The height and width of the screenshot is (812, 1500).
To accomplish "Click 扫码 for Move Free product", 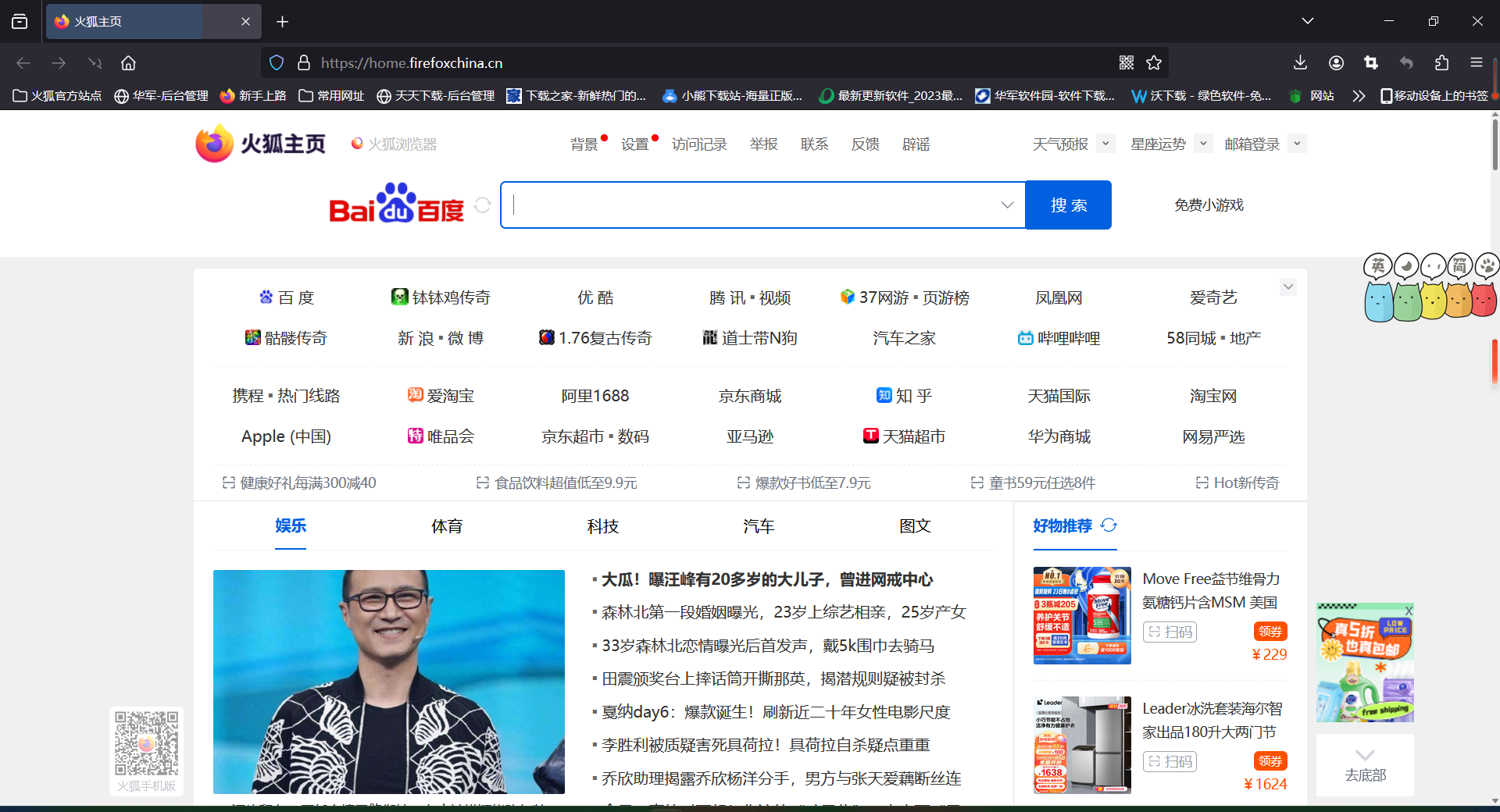I will pos(1170,632).
